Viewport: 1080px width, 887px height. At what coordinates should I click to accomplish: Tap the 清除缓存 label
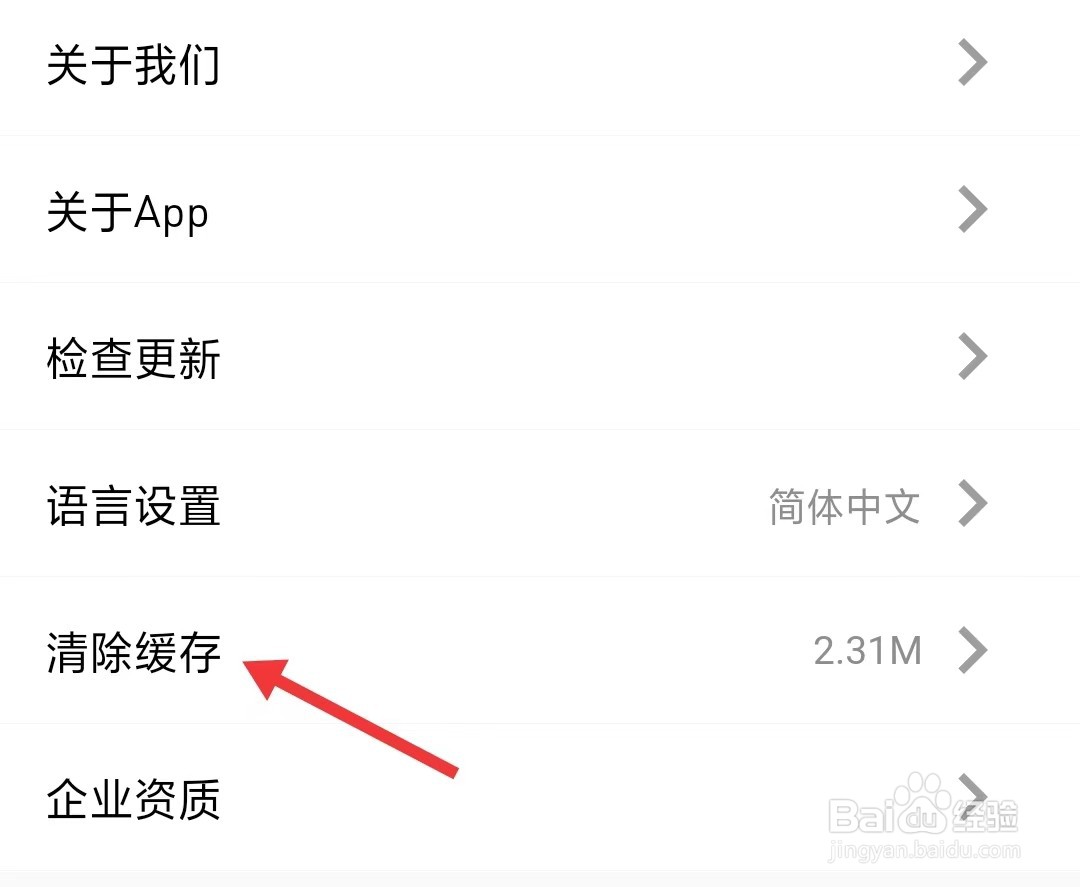133,652
